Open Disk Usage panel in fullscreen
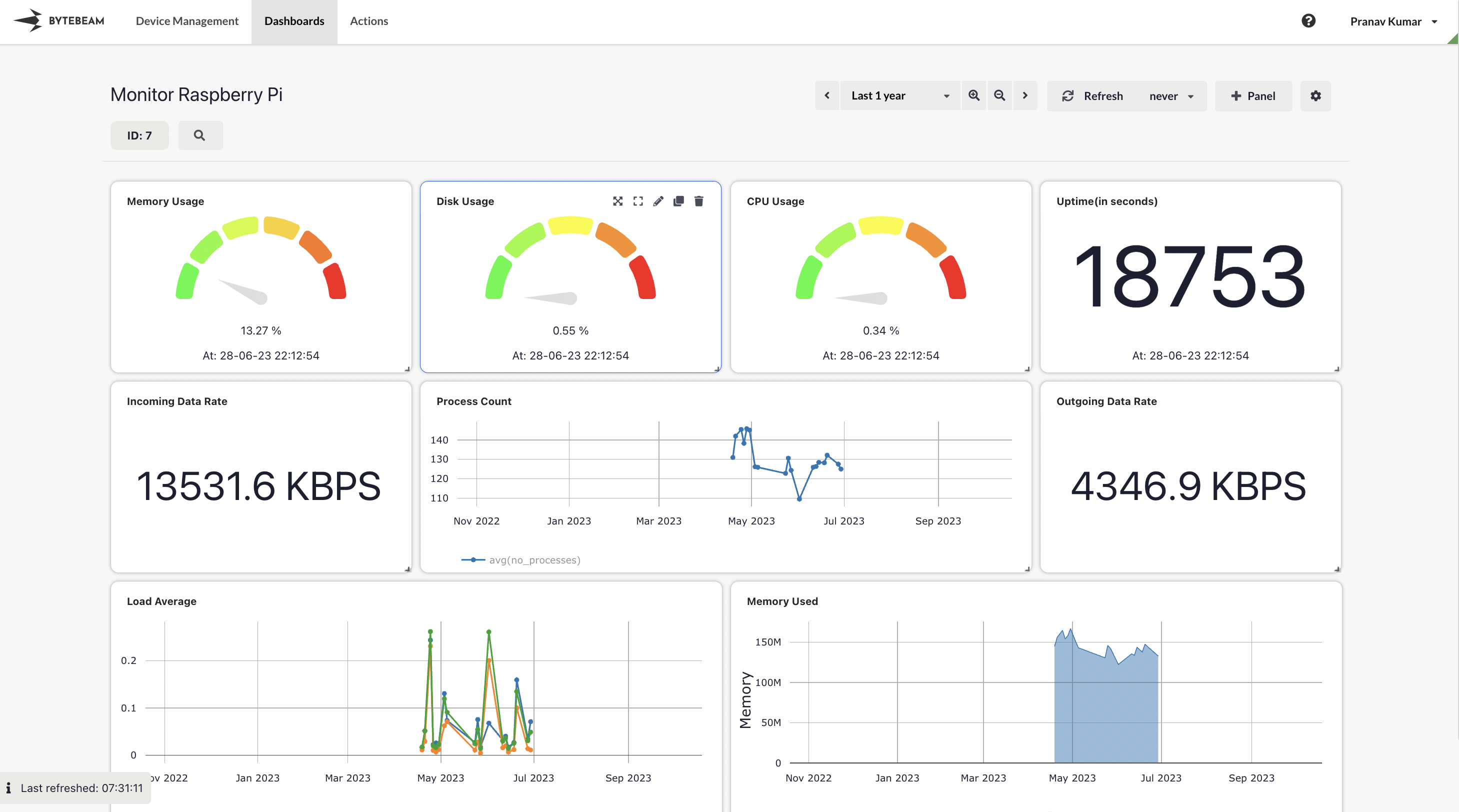This screenshot has height=812, width=1459. coord(637,201)
